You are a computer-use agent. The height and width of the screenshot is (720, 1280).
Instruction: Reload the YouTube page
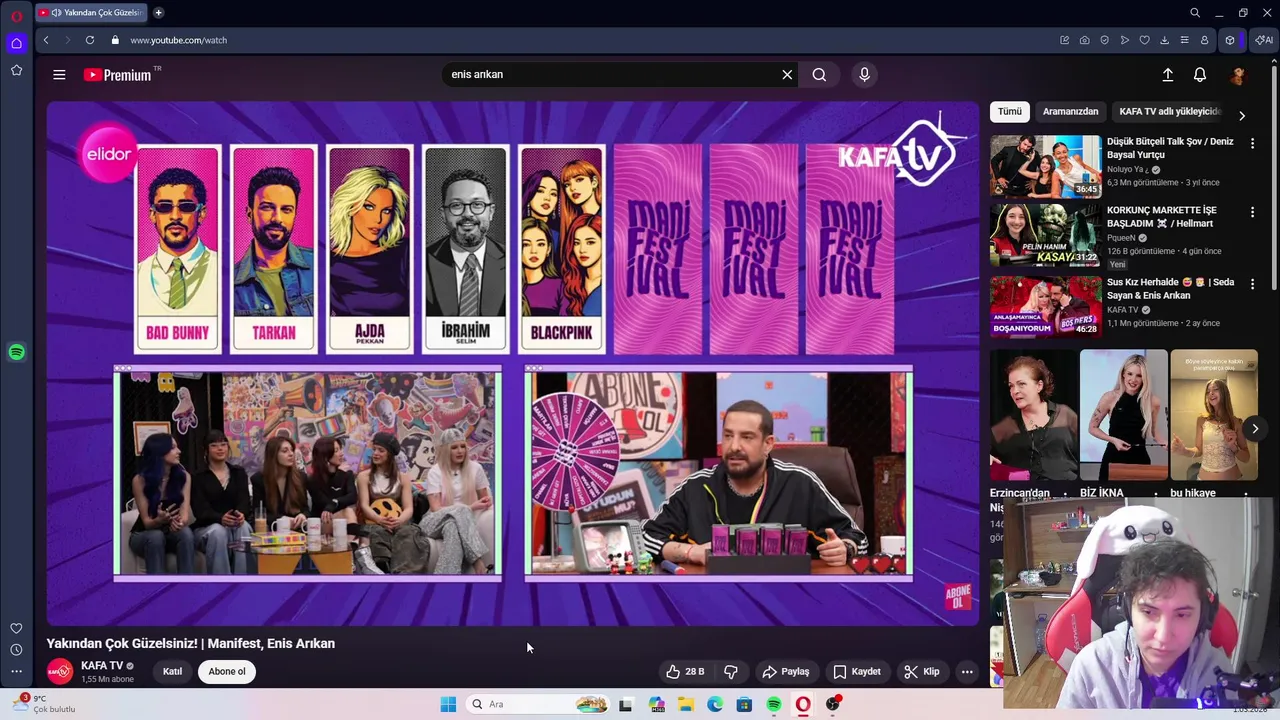(90, 40)
